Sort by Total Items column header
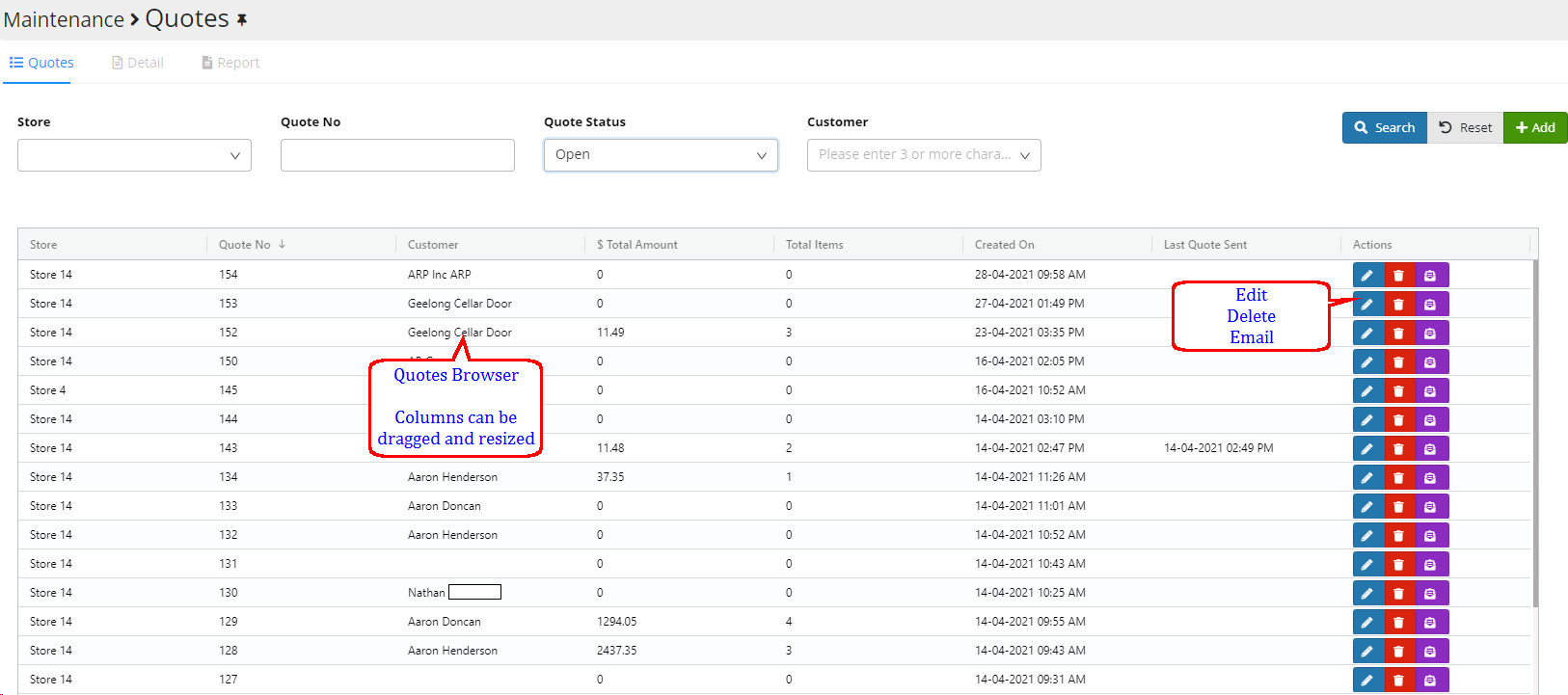Screen dimensions: 1568x695 tap(815, 245)
